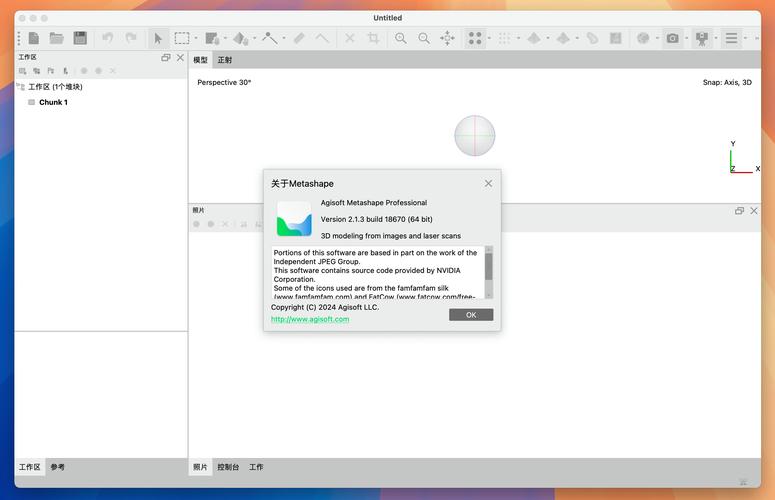
Task: Switch to the 工作 bottom tab
Action: [256, 467]
